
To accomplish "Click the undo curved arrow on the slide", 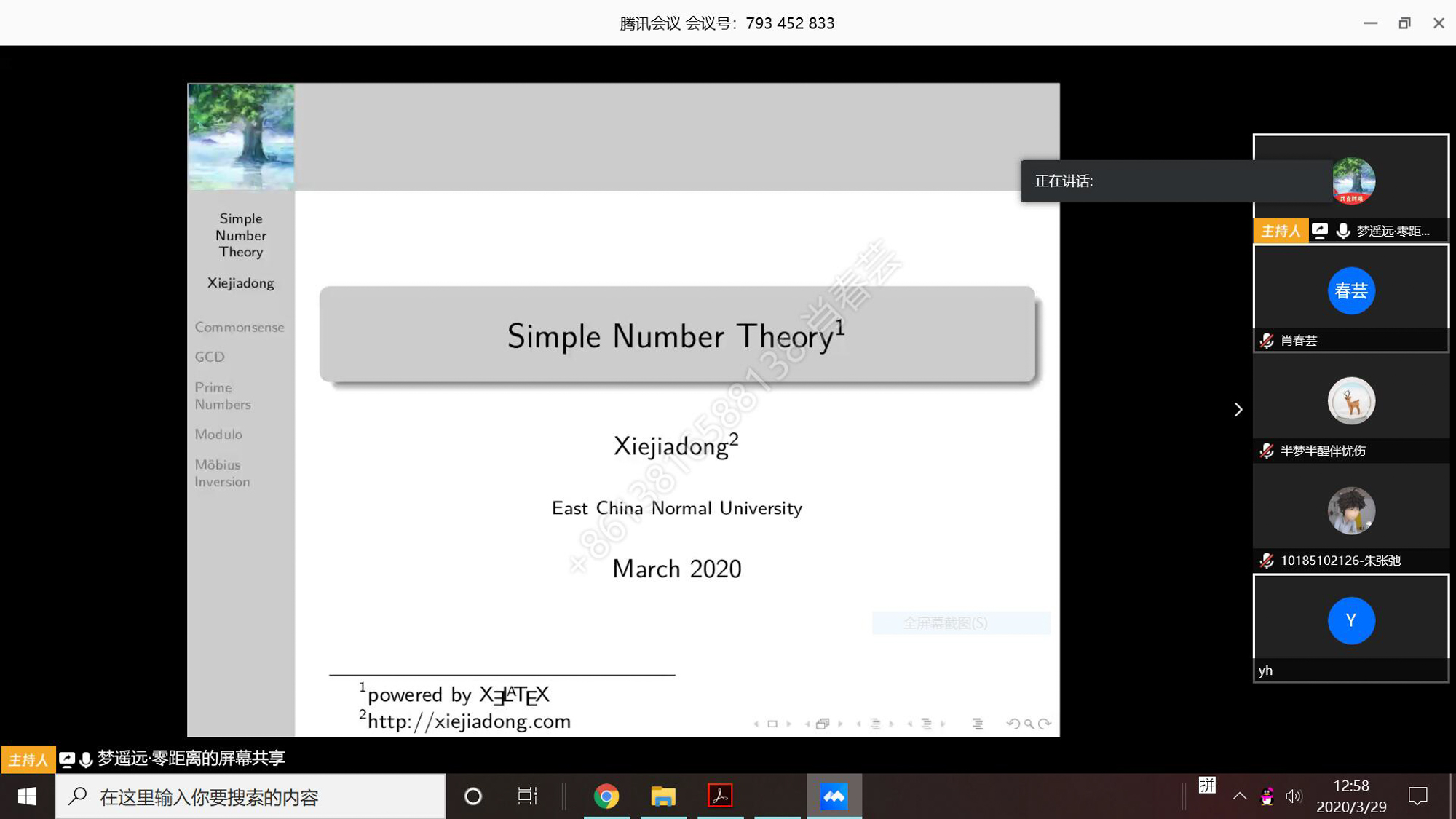I will (x=1013, y=724).
